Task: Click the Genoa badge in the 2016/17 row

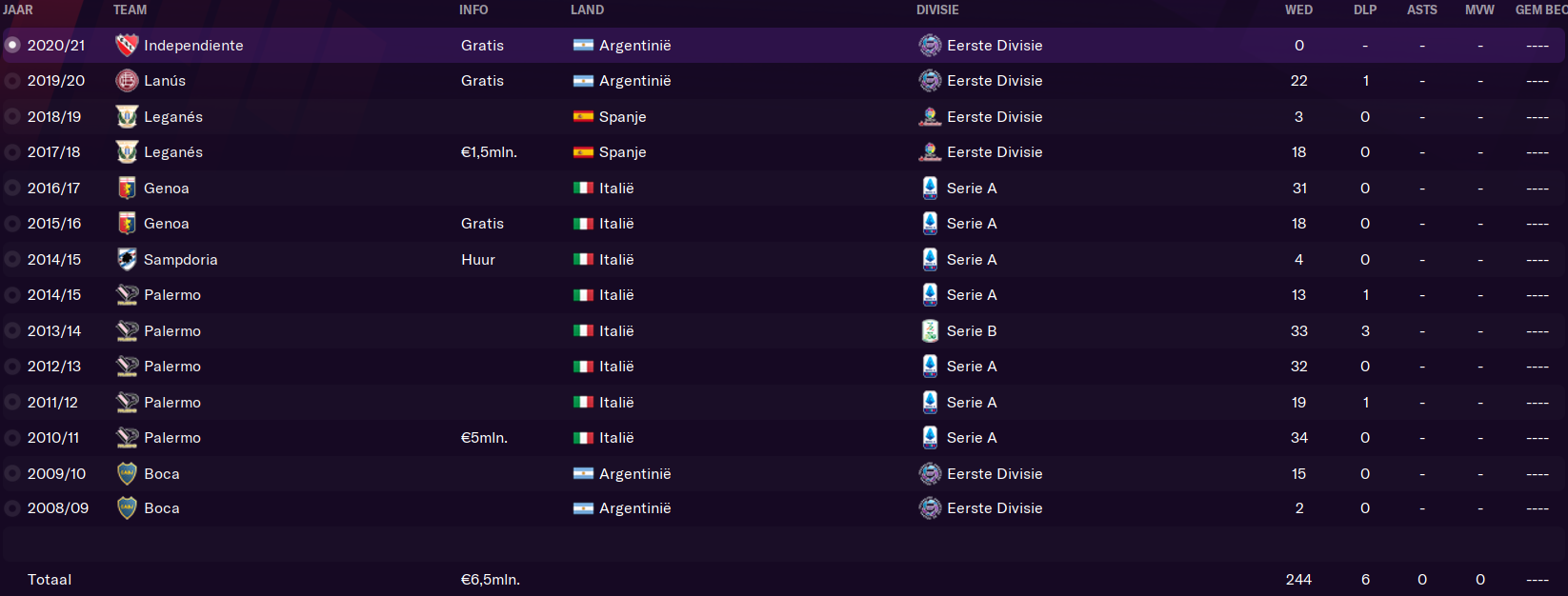Action: 127,188
